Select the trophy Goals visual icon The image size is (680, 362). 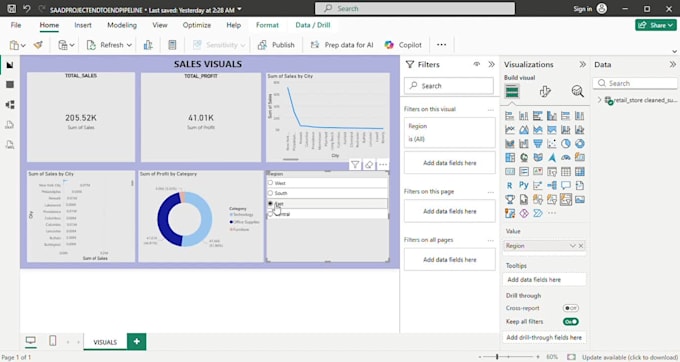(510, 199)
